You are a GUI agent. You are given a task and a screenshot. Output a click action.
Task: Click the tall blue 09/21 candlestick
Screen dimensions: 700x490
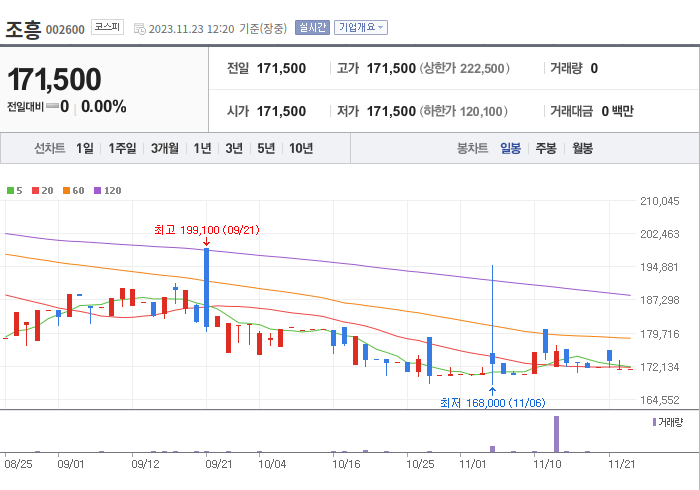coord(206,288)
